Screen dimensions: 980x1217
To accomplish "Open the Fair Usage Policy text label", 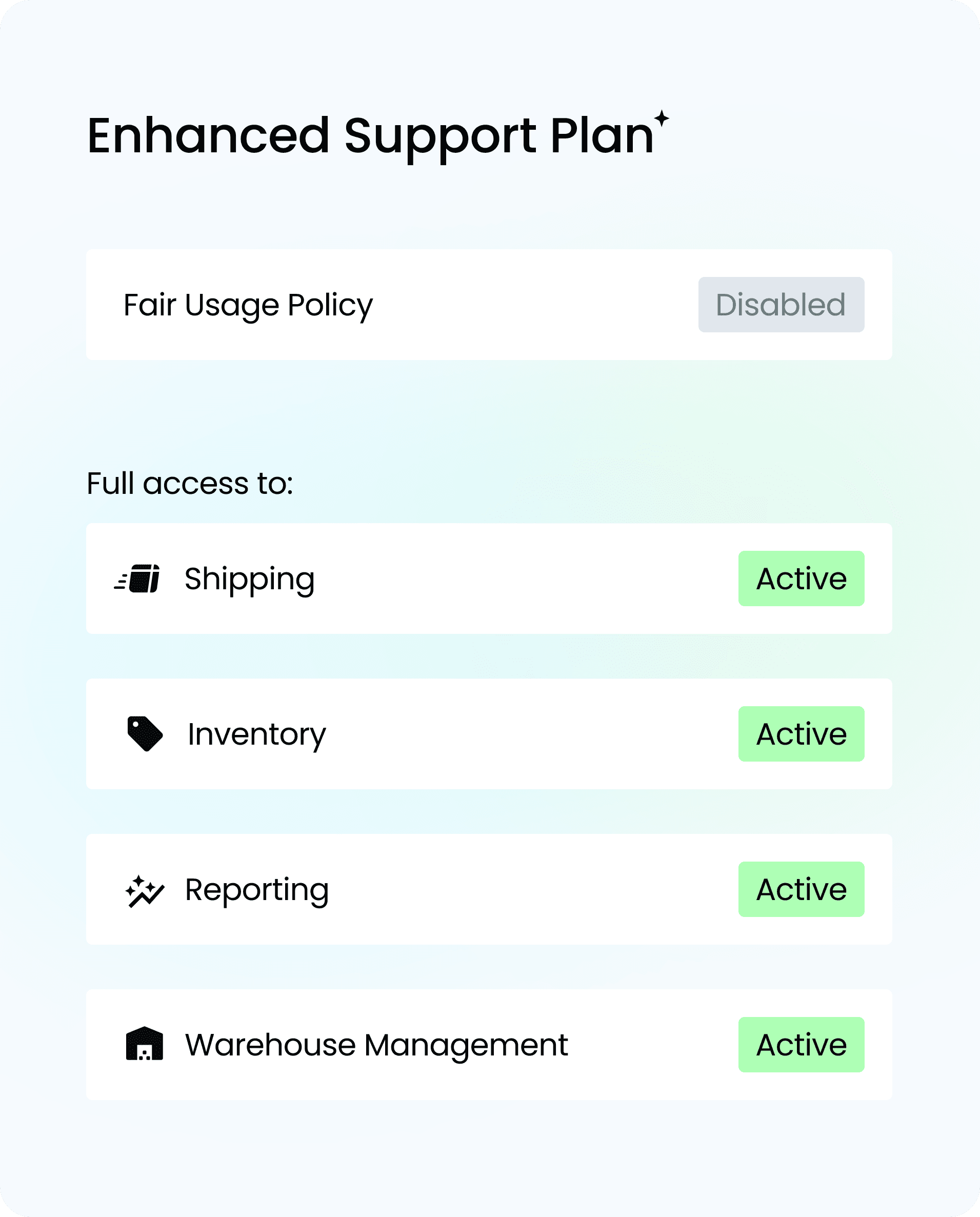I will tap(248, 305).
